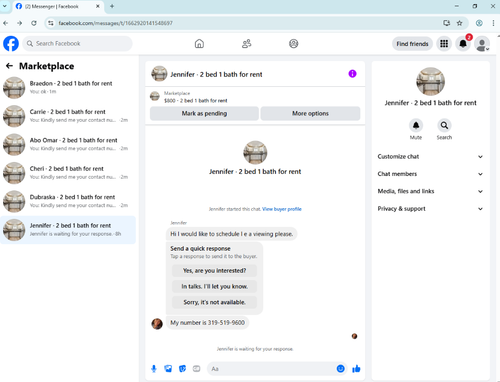Open the Facebook apps grid menu
The height and width of the screenshot is (382, 500).
444,44
